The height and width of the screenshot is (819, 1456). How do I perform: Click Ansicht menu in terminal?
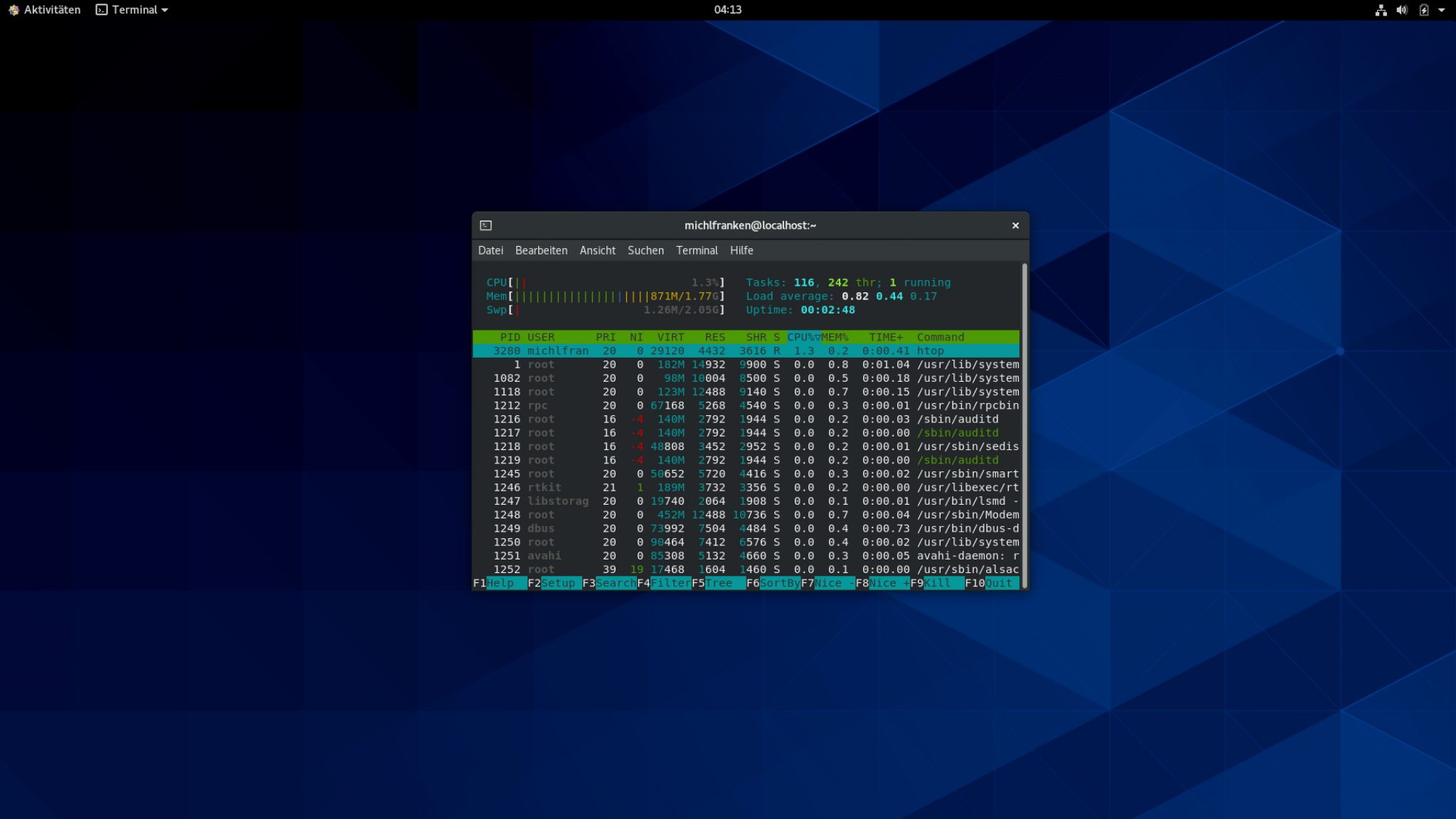pyautogui.click(x=597, y=250)
